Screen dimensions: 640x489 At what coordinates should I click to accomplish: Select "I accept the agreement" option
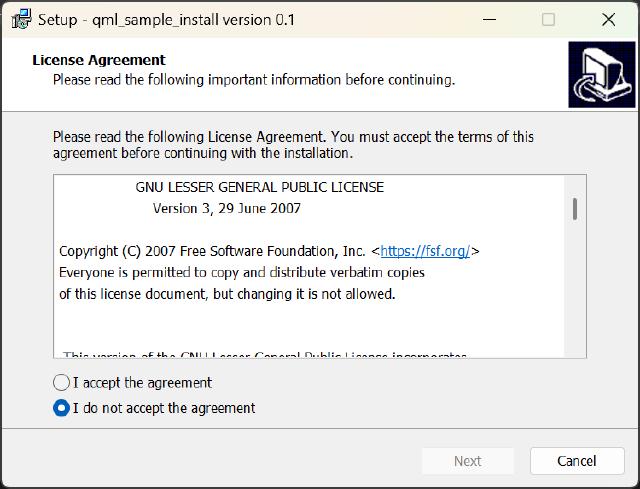62,382
